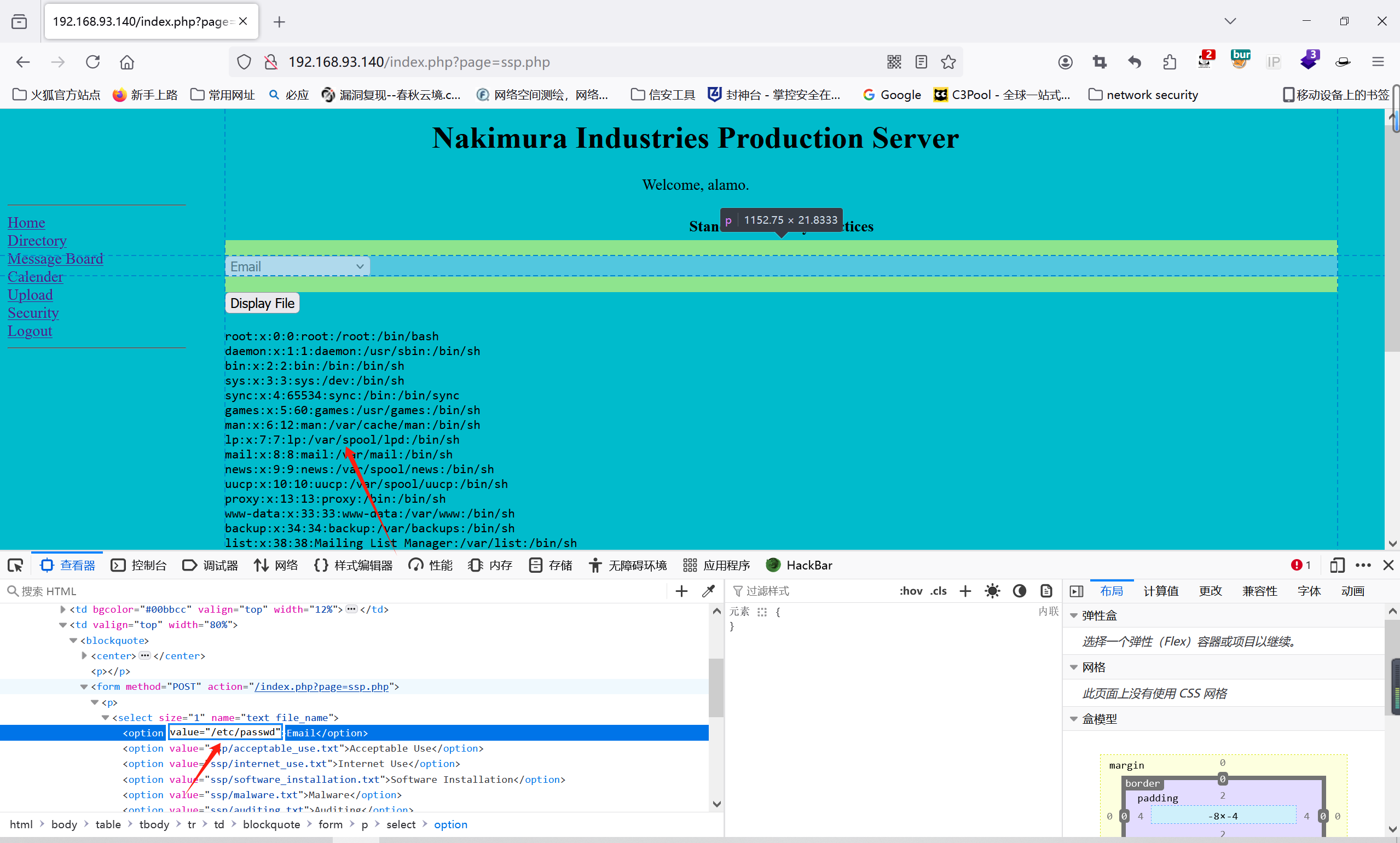Click the Display File button
Screen dimensions: 1400x843
(x=262, y=303)
